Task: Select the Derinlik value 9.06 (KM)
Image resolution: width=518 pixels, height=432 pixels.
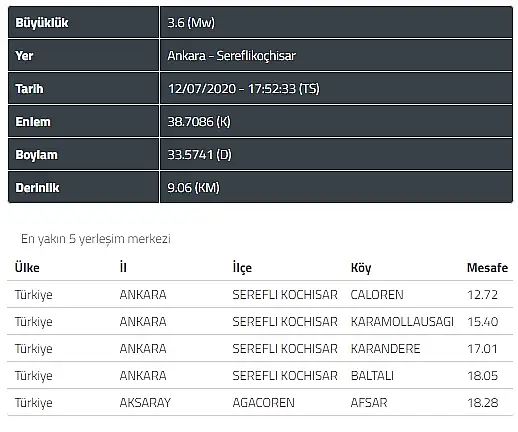Action: [x=193, y=188]
